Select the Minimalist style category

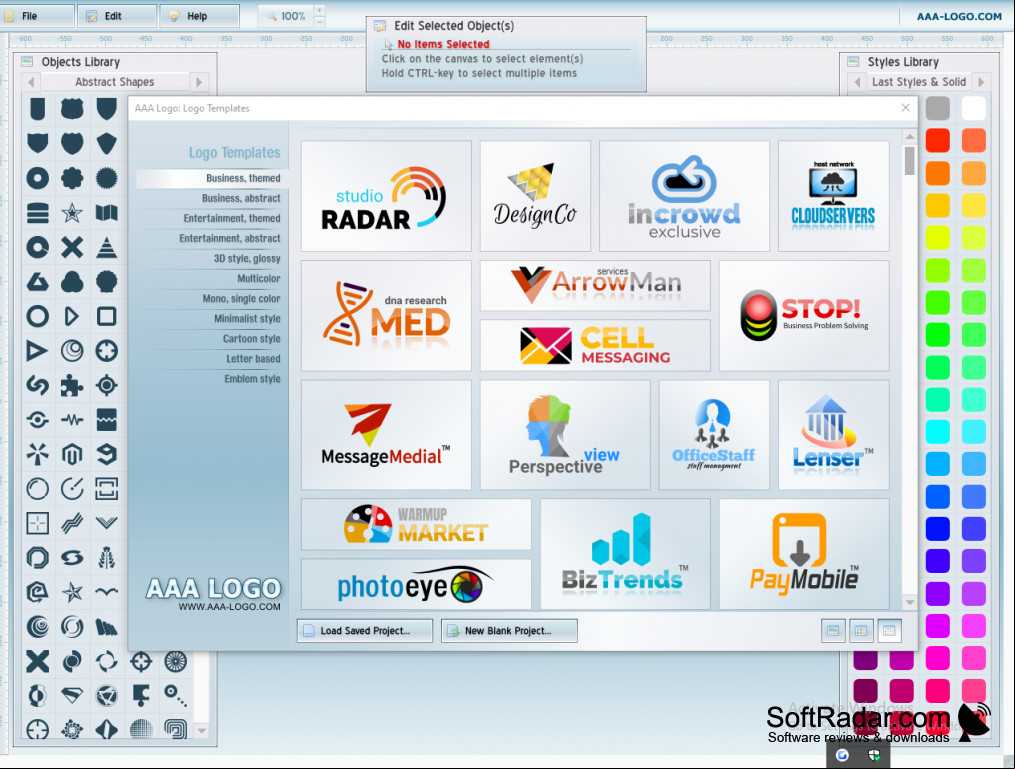pos(212,318)
